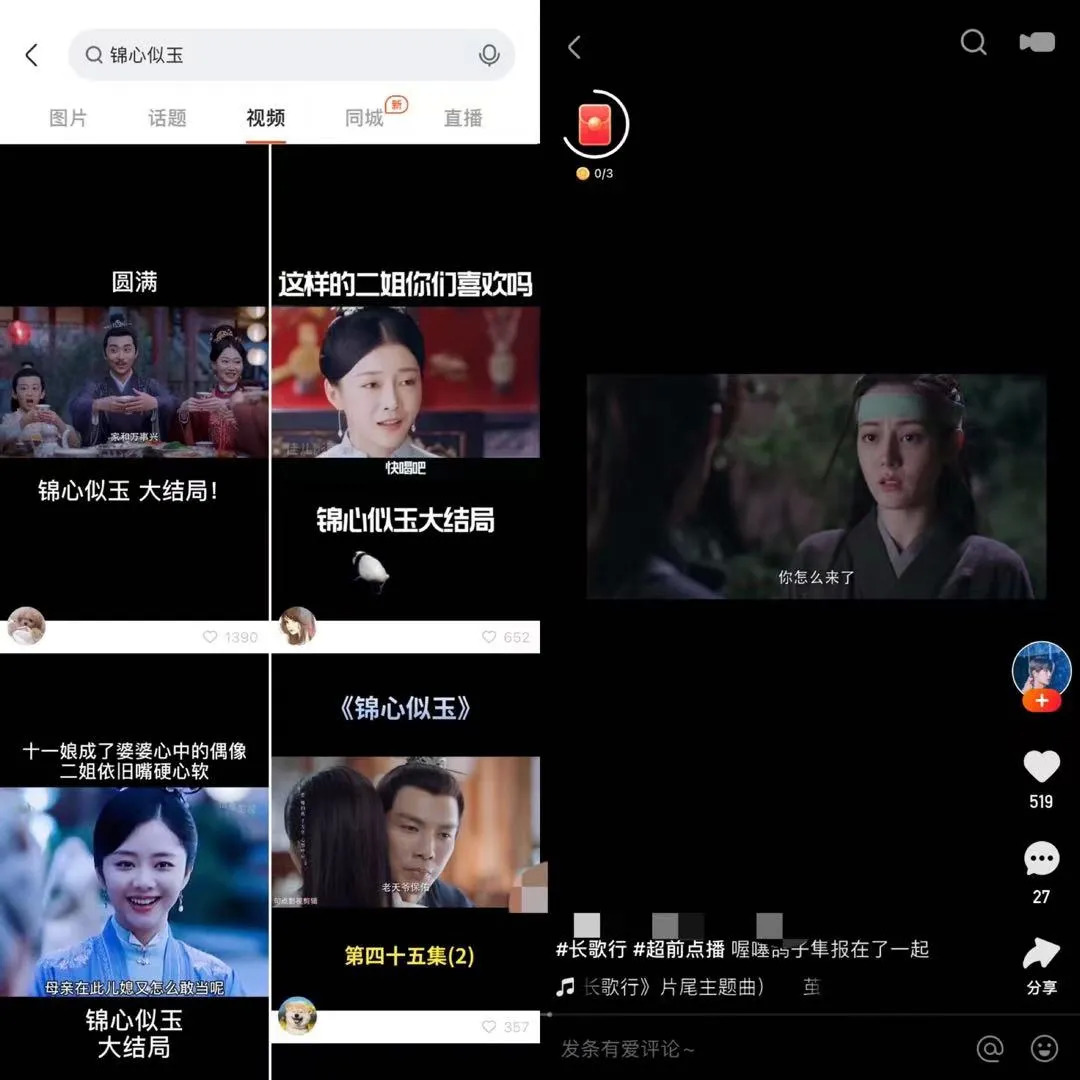Open the emoji picker icon
1080x1080 pixels.
pos(1044,1048)
